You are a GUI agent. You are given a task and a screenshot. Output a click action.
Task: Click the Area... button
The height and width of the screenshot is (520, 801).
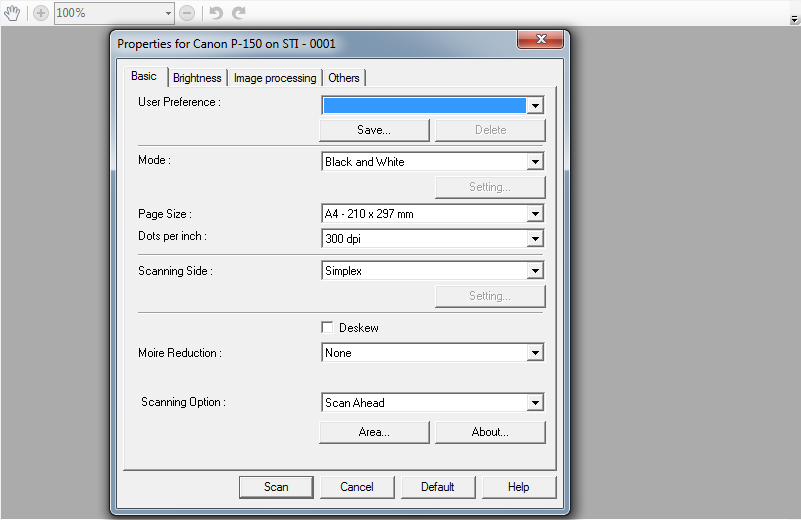click(x=374, y=432)
